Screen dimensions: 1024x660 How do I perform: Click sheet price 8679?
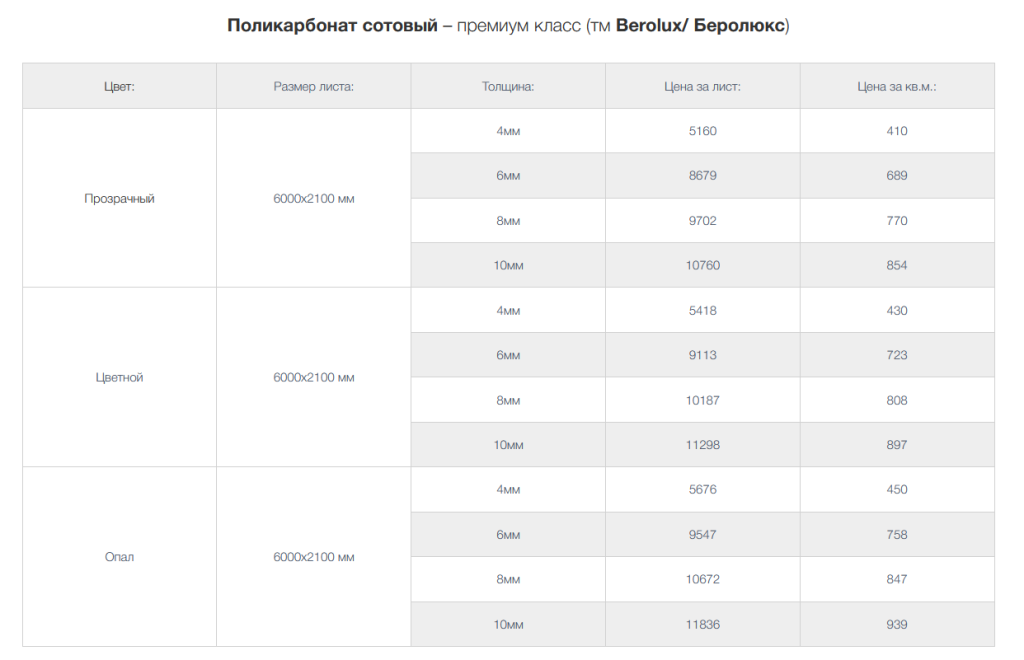tap(702, 175)
